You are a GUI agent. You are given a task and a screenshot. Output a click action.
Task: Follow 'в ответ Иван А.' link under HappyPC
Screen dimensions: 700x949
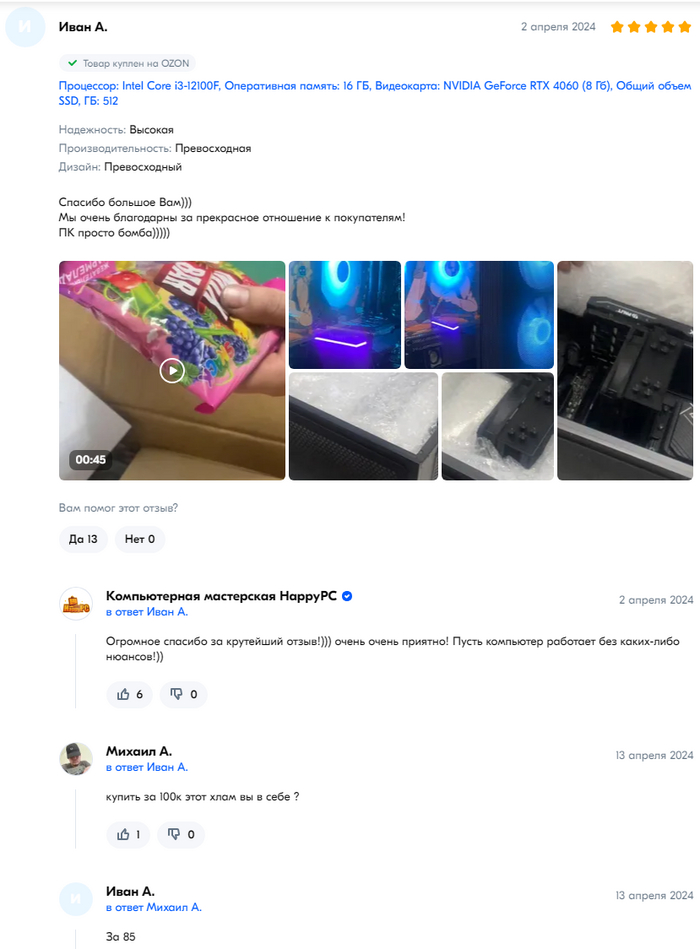pos(147,612)
